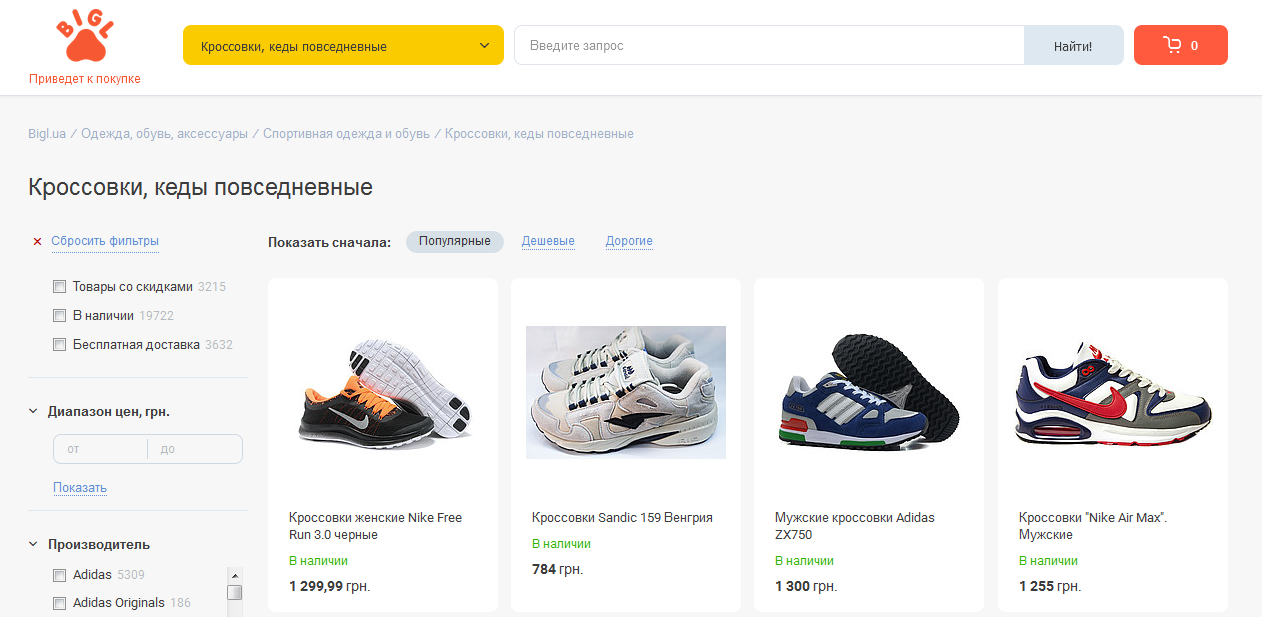Click the manufacturer list scrollbar
1262x617 pixels.
(x=235, y=592)
